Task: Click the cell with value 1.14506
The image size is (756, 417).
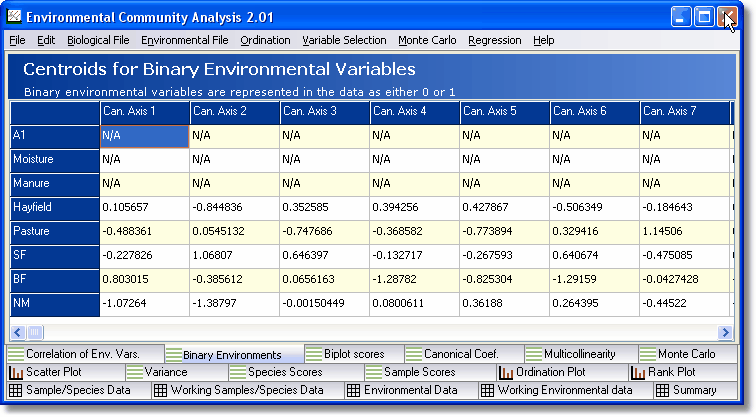Action: [685, 232]
